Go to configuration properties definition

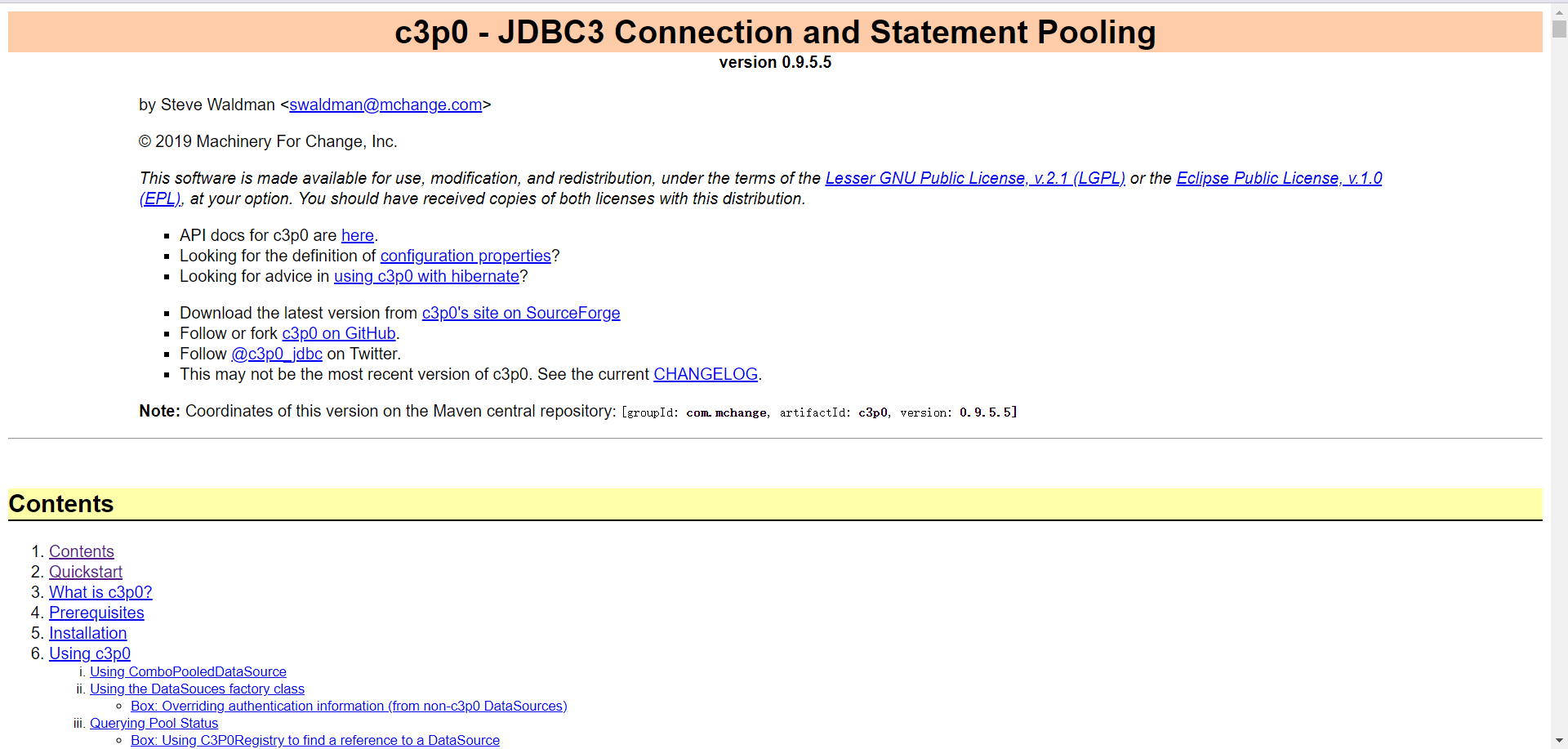tap(465, 256)
